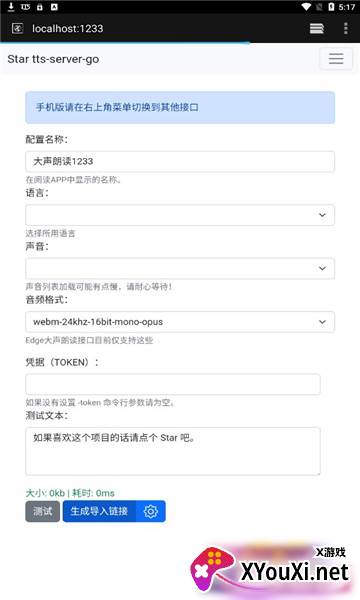Click the localhost:1233 address bar

tap(68, 28)
